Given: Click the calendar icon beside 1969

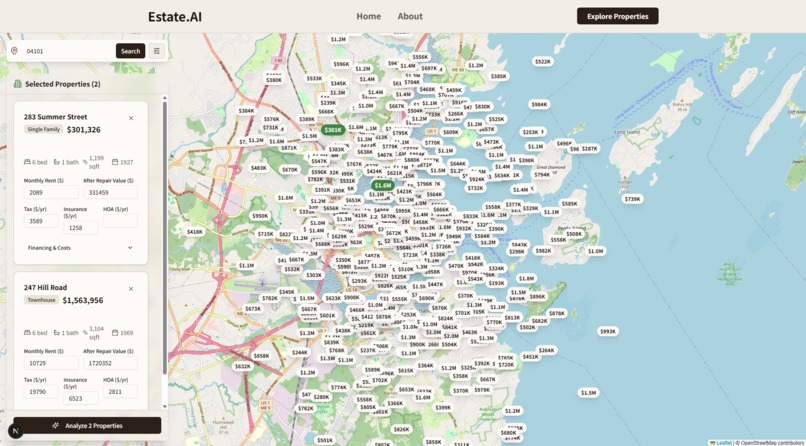Looking at the screenshot, I should point(115,332).
